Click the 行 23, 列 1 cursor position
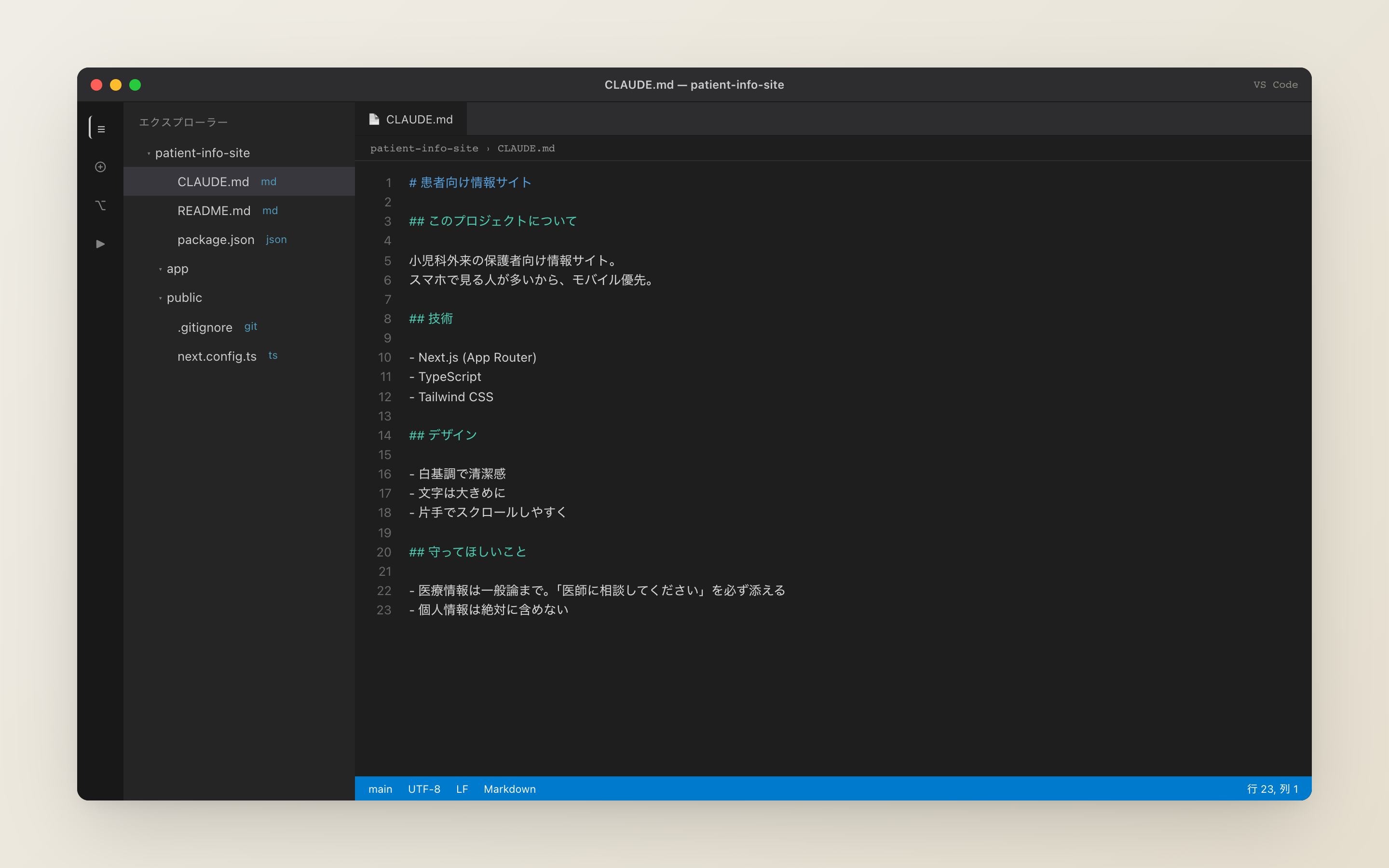Screen dimensions: 1389x868 click(1272, 789)
